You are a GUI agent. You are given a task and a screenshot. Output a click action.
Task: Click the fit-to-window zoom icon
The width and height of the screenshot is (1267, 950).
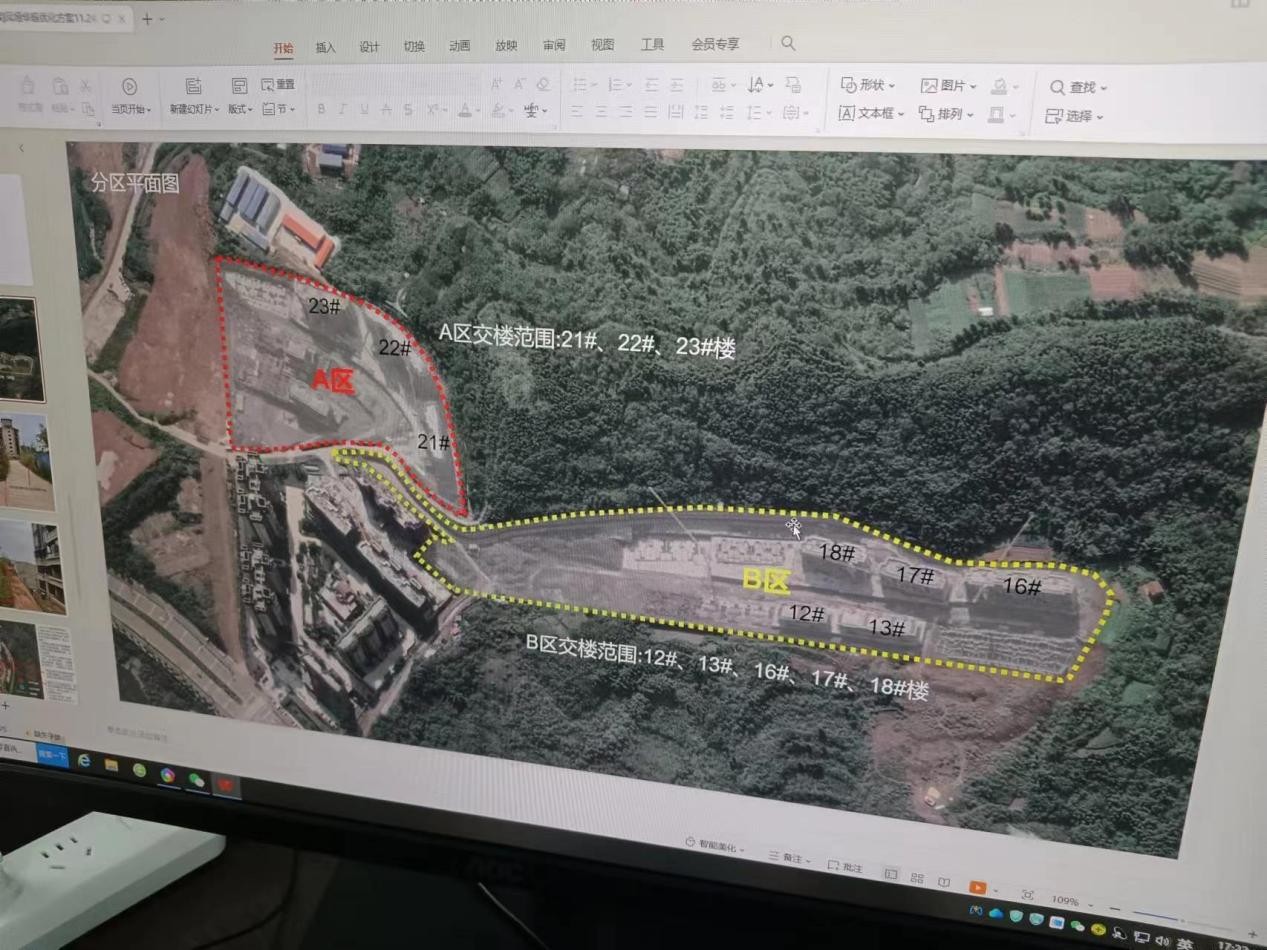pos(1027,894)
